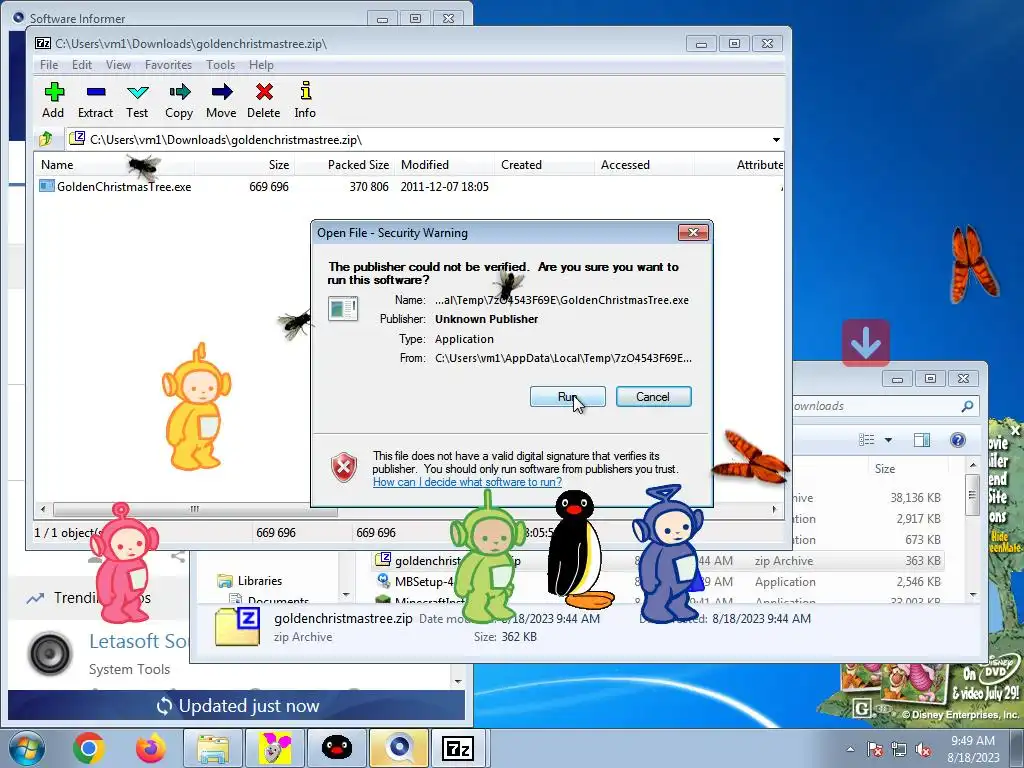Click the Delete toolbar icon
Image resolution: width=1024 pixels, height=768 pixels.
point(264,100)
